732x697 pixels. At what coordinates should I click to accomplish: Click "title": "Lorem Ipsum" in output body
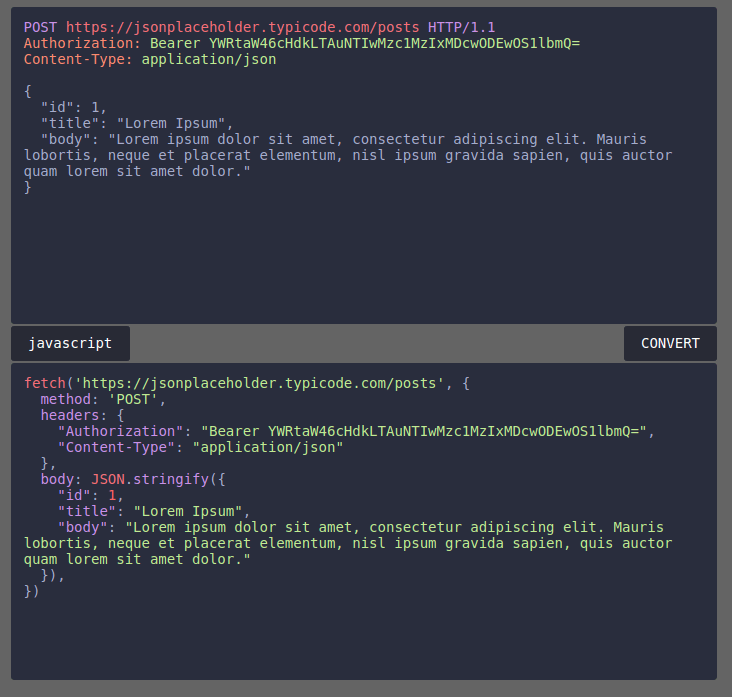[x=154, y=511]
